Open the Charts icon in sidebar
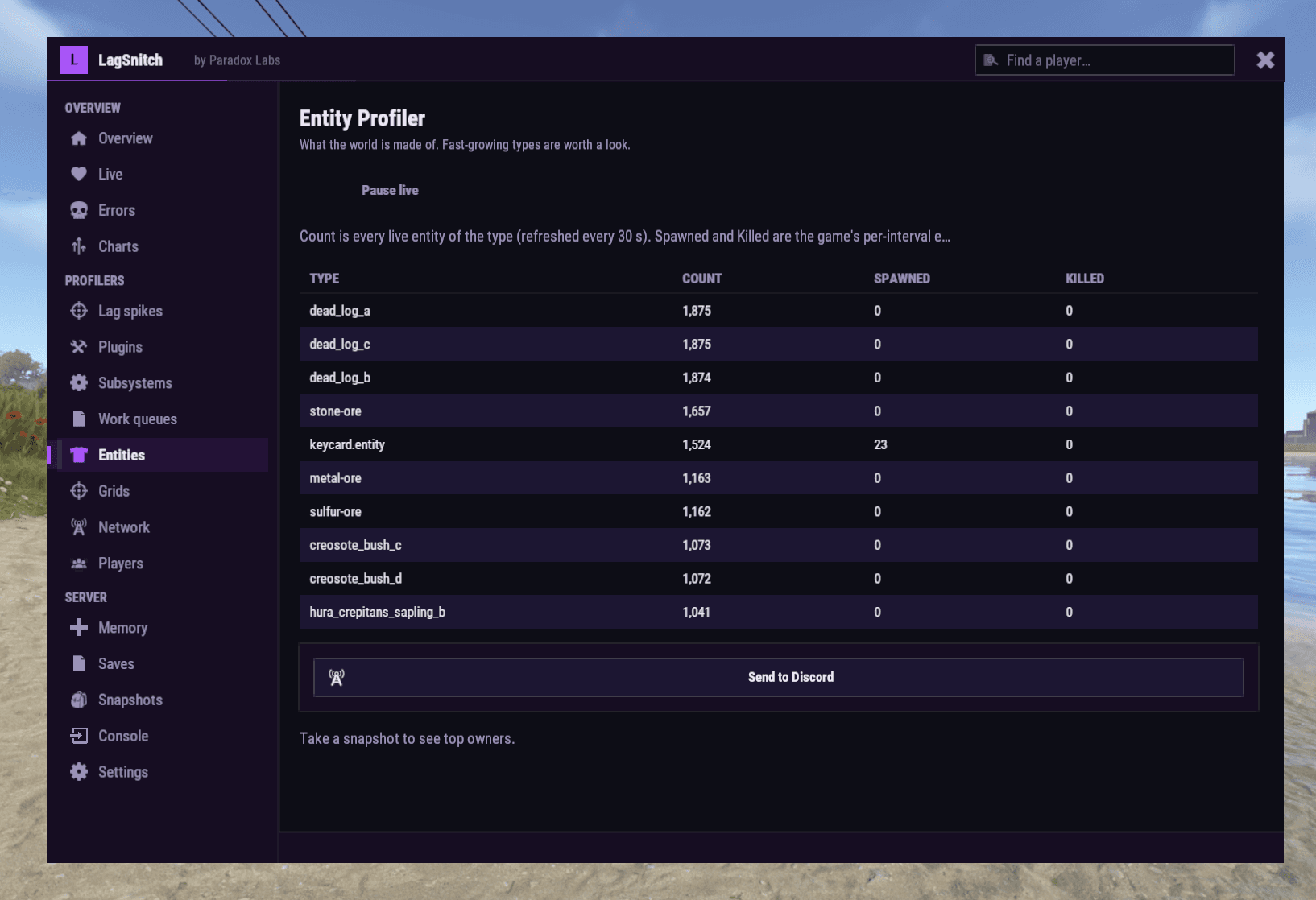The height and width of the screenshot is (900, 1316). pyautogui.click(x=79, y=246)
